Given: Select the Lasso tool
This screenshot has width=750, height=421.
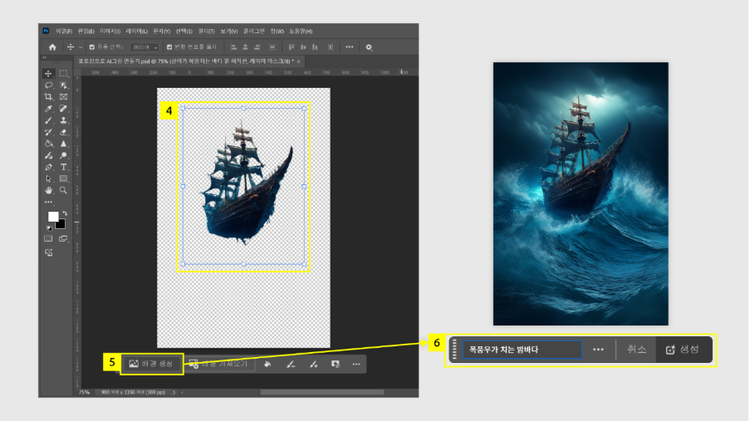Looking at the screenshot, I should (48, 85).
